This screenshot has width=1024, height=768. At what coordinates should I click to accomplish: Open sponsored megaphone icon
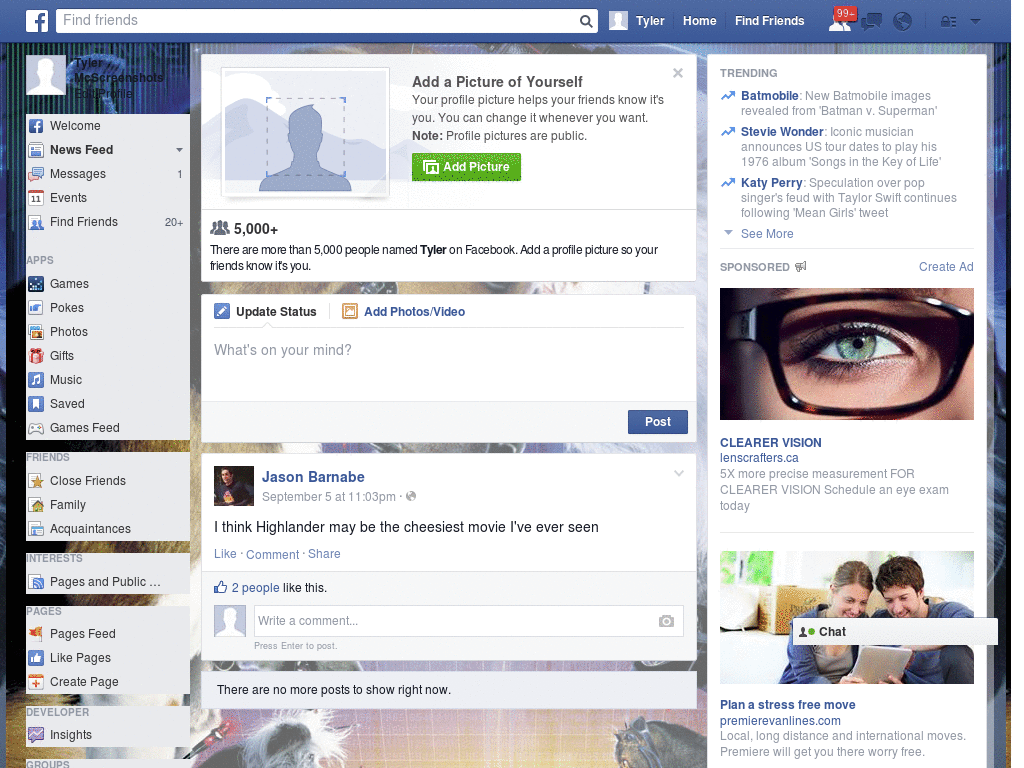pos(801,266)
